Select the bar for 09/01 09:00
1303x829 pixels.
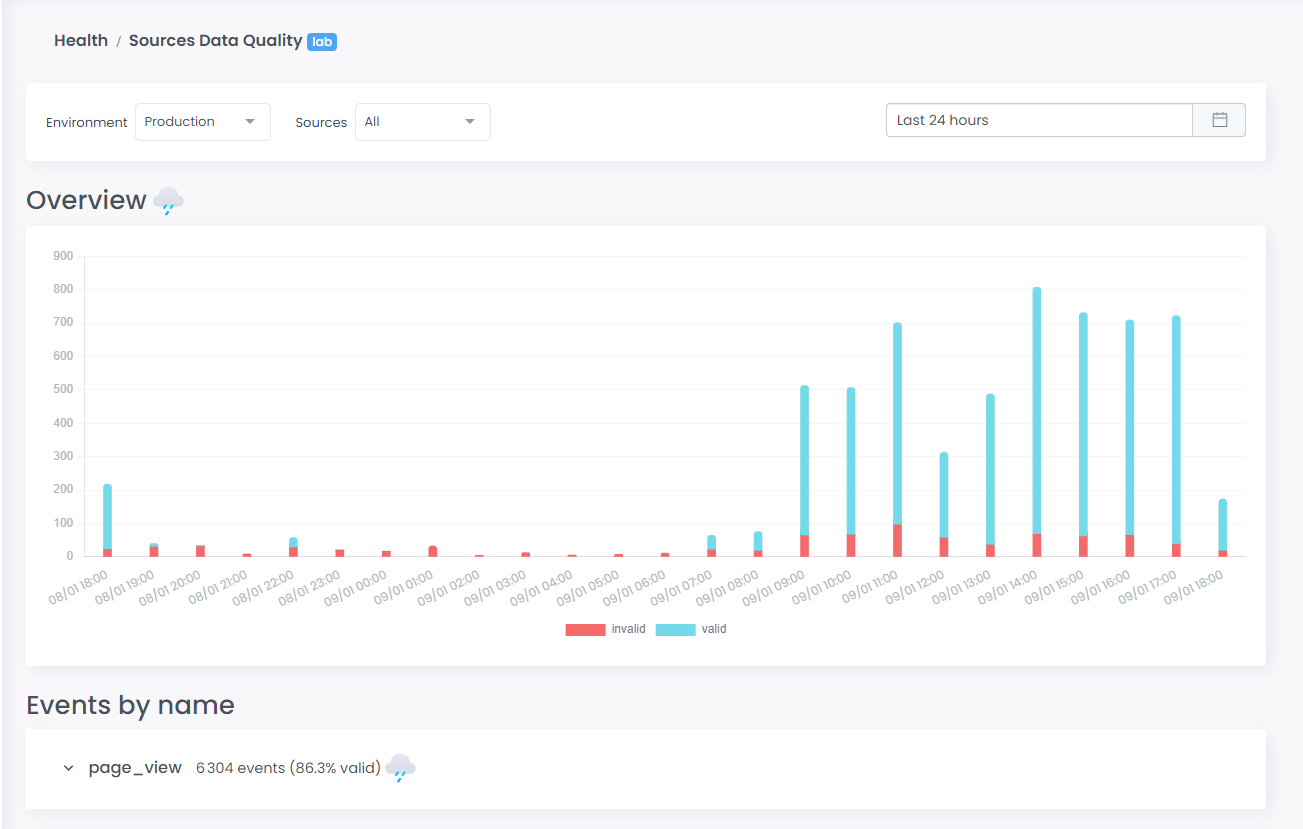pyautogui.click(x=804, y=470)
